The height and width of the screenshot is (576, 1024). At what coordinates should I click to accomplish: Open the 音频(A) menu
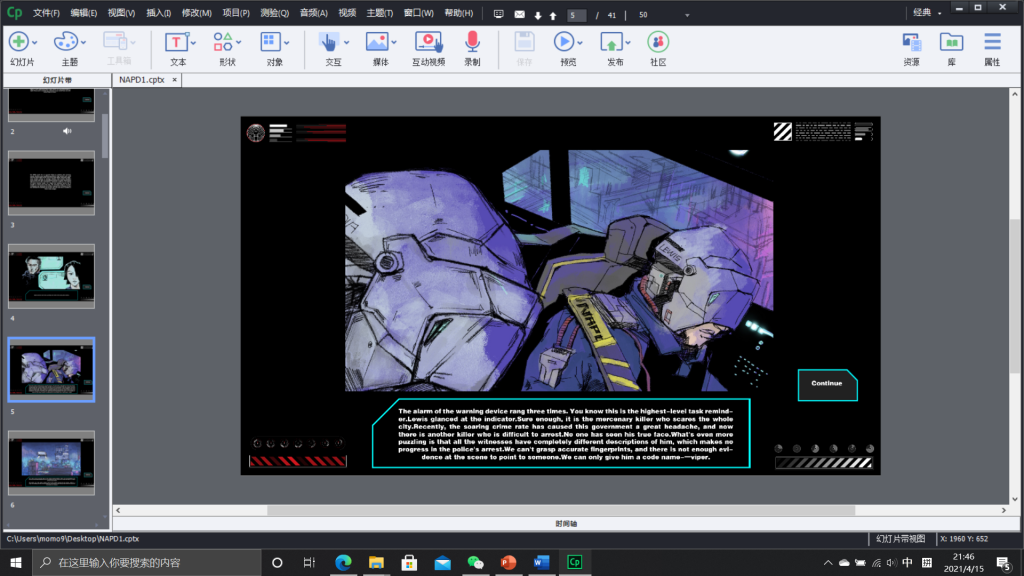(313, 13)
